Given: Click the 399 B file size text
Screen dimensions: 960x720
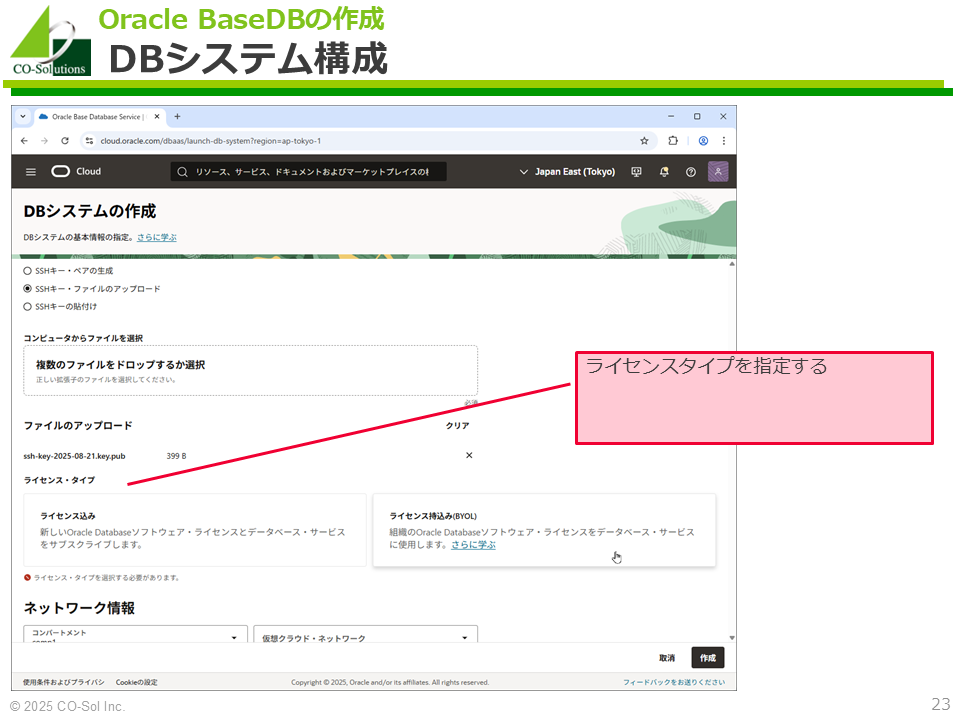Looking at the screenshot, I should 176,456.
